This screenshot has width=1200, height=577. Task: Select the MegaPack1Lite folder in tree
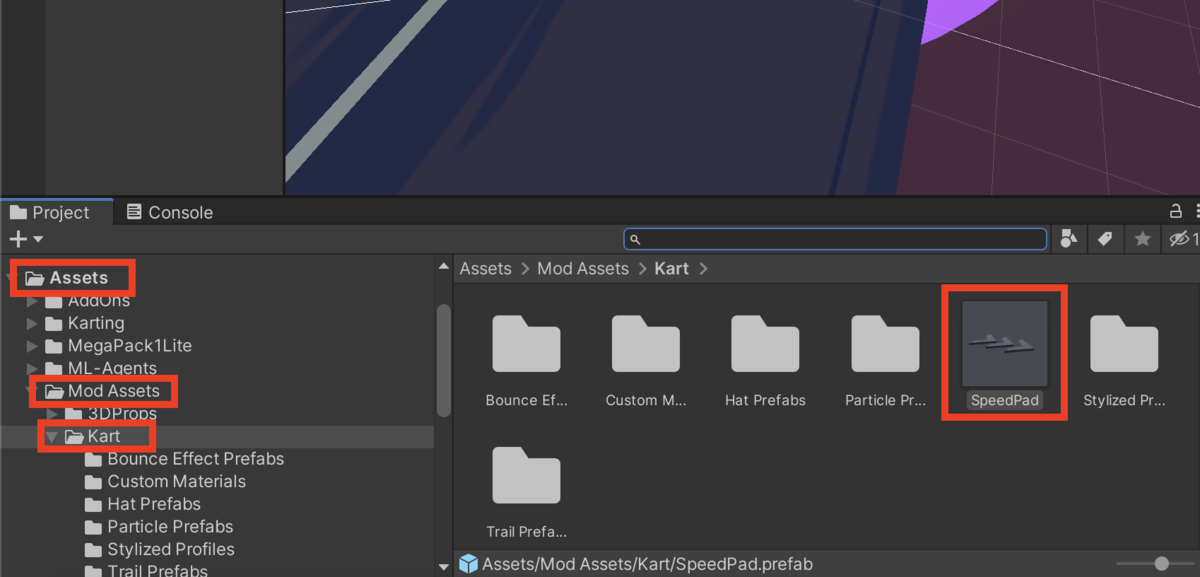[x=118, y=346]
